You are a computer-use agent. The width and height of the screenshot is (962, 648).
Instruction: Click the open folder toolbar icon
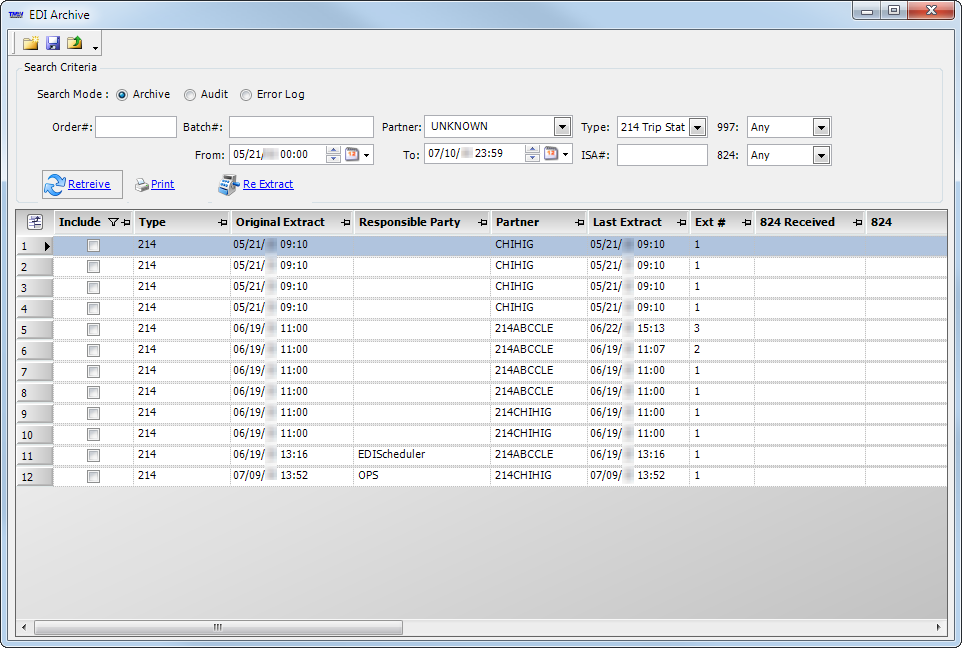[30, 43]
